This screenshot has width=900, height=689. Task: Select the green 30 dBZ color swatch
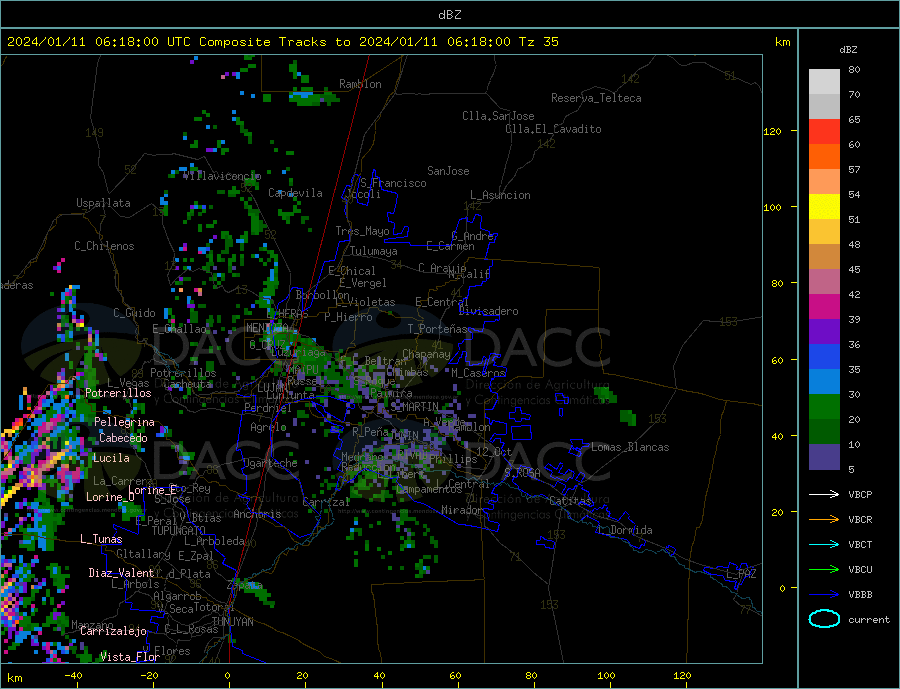pos(824,407)
